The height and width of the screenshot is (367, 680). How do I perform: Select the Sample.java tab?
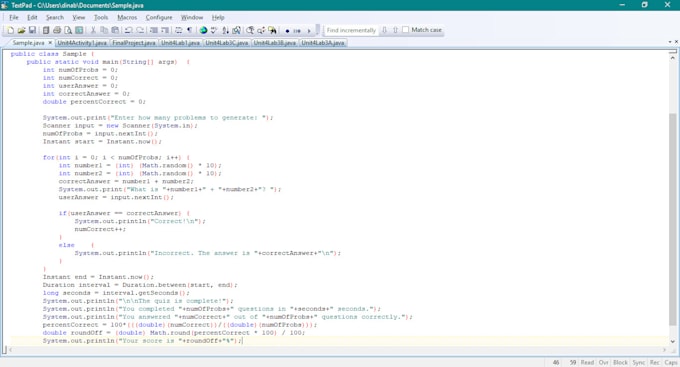point(28,43)
